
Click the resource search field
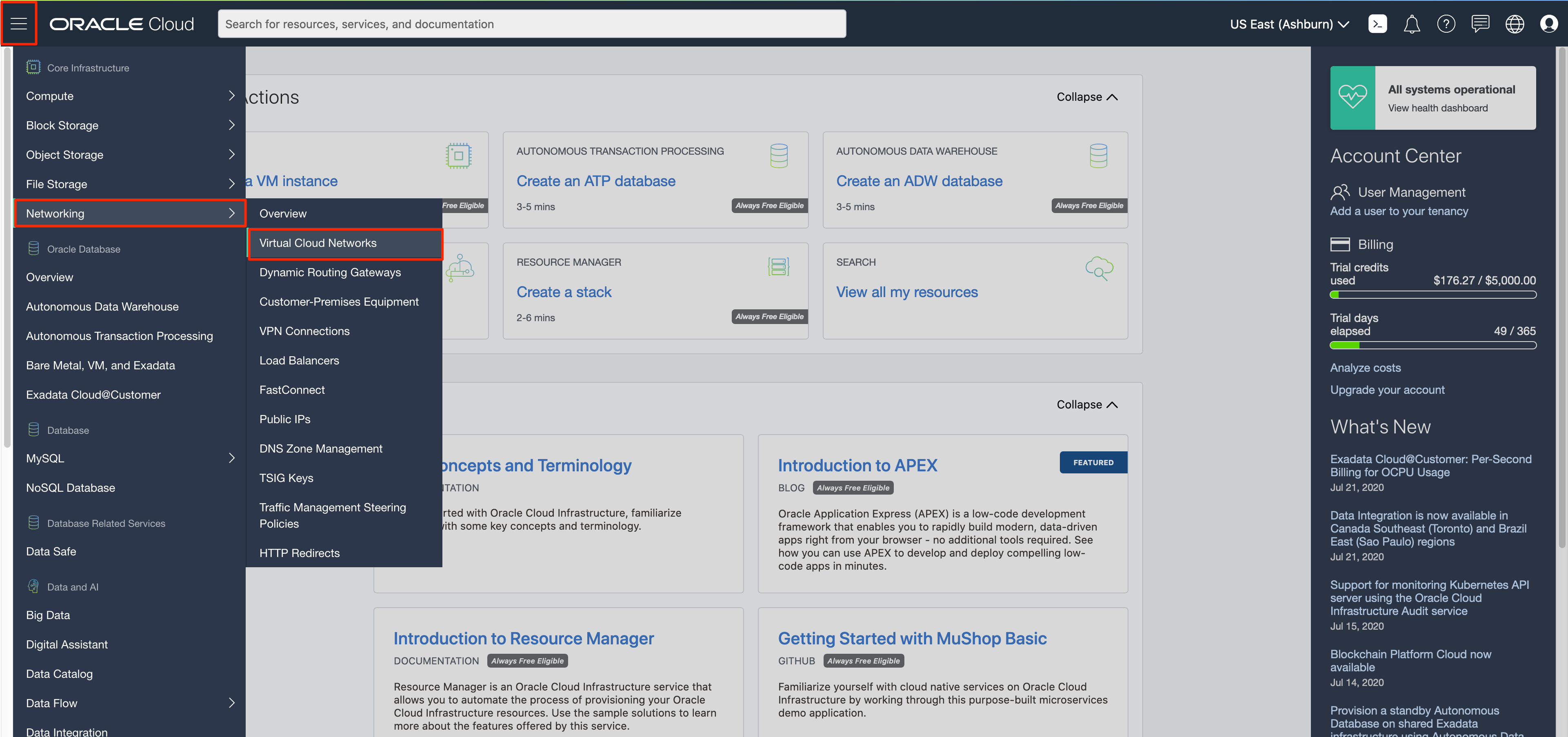pos(531,24)
